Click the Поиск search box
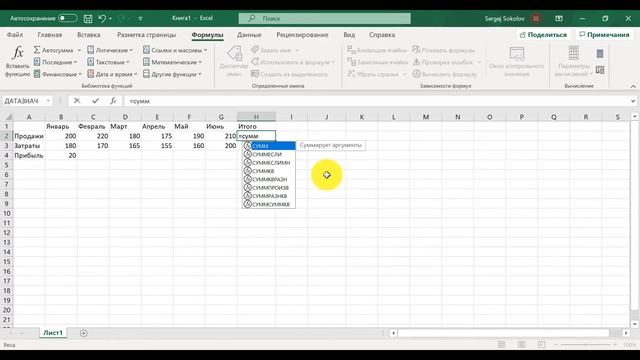Screen dimensions: 640x360 (324, 18)
